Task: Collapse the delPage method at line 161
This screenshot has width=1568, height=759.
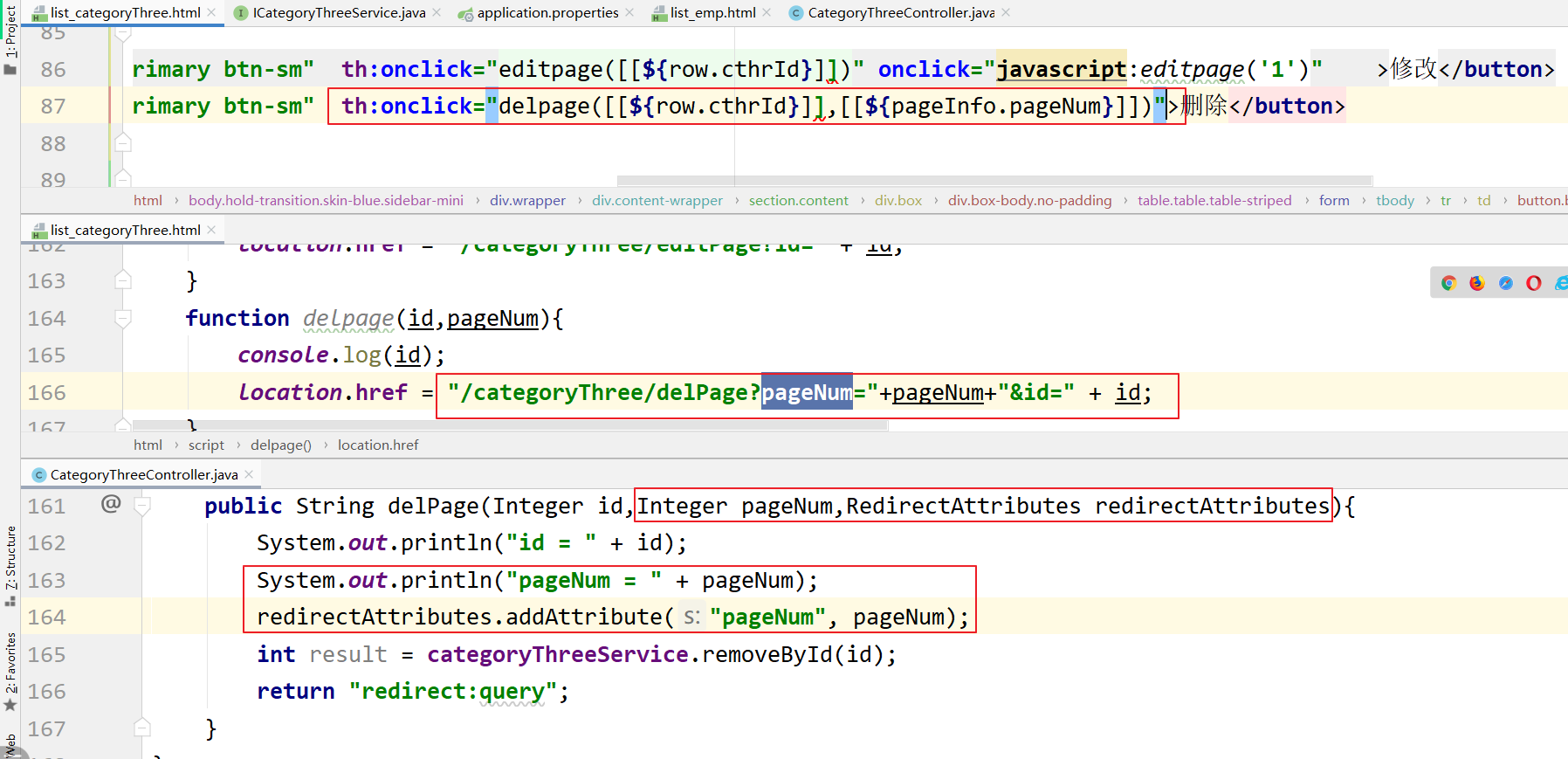Action: [142, 505]
